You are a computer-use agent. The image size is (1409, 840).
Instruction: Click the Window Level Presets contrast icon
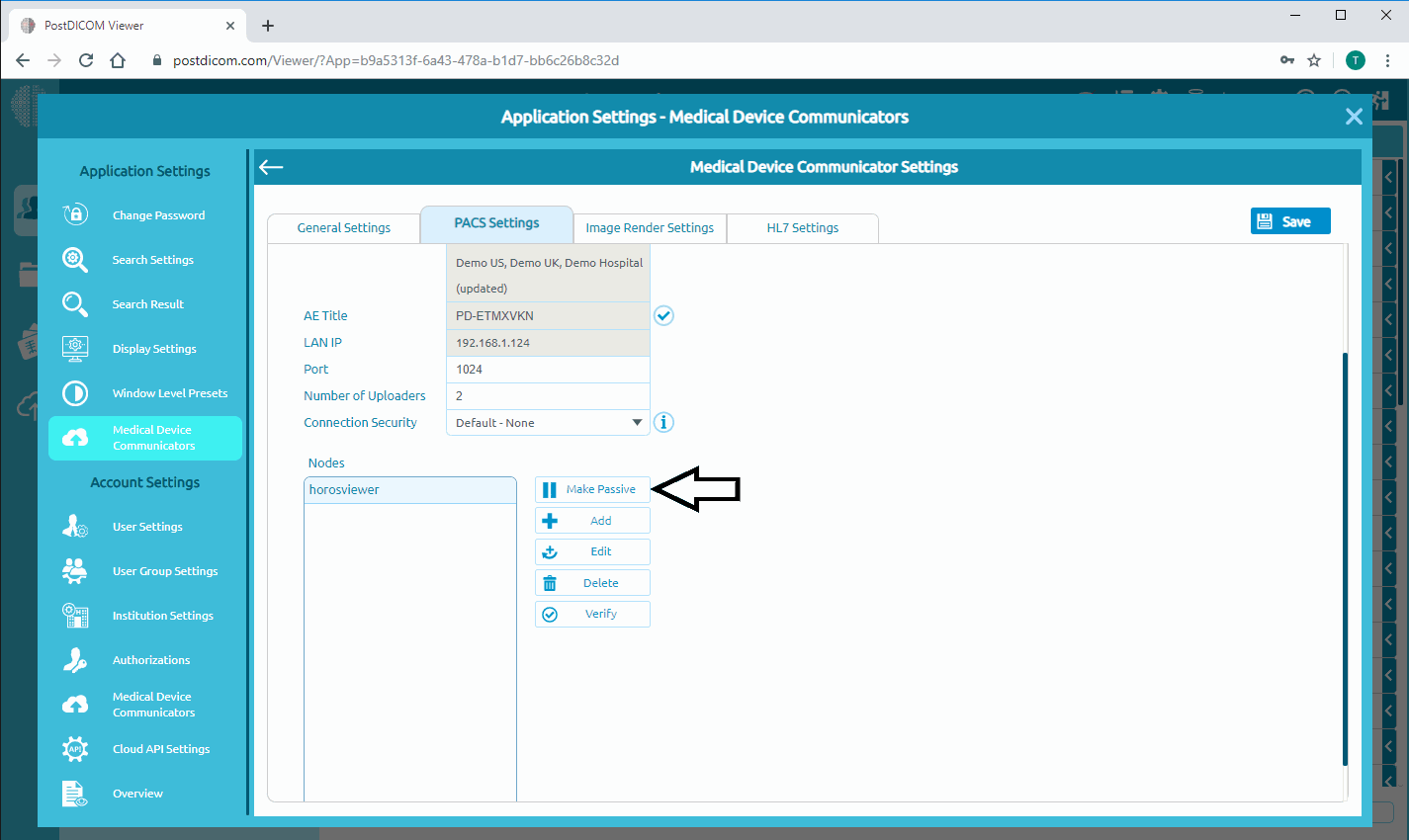[75, 392]
